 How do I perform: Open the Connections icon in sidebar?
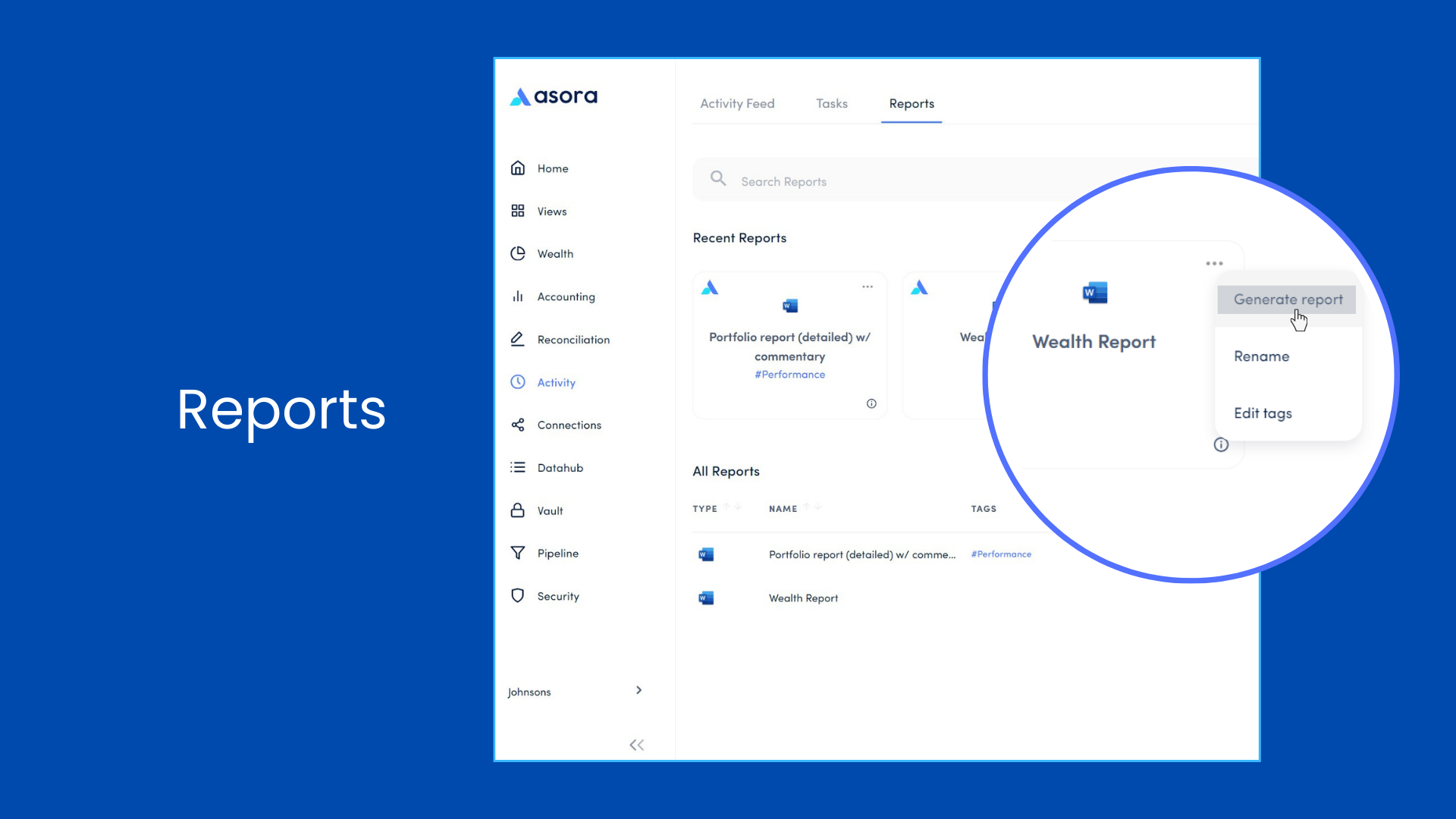(518, 425)
